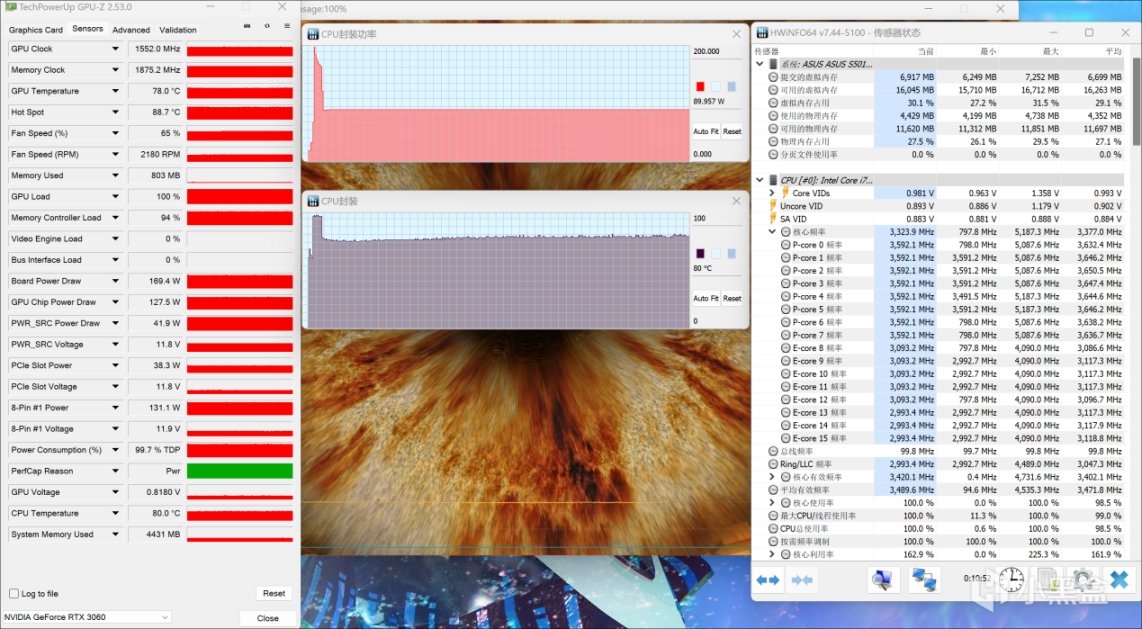Open the Board Power Draw sensor dropdown
The image size is (1142, 629).
click(115, 281)
